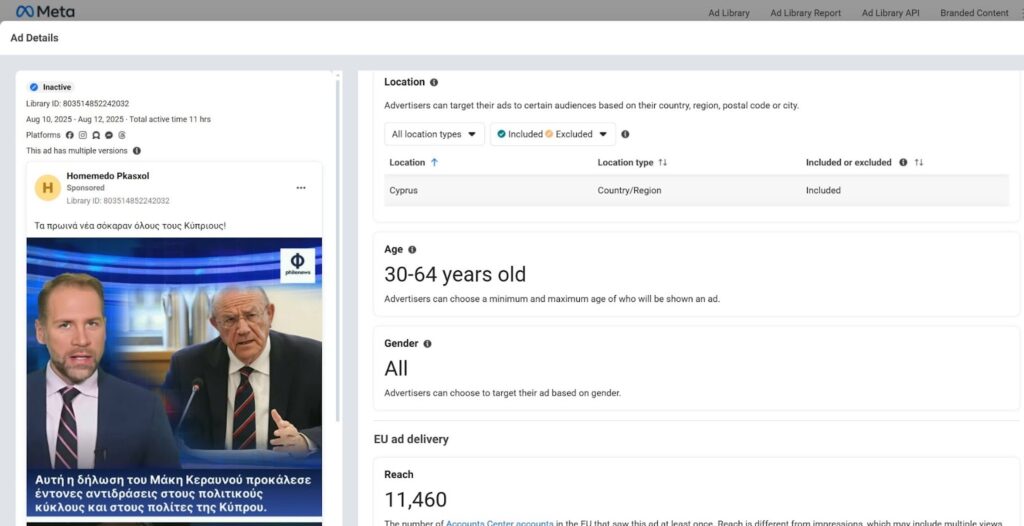Show the Age info tooltip

[x=412, y=250]
